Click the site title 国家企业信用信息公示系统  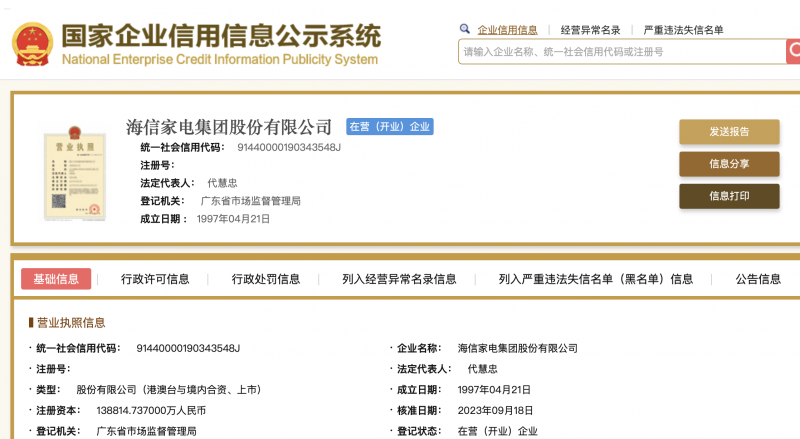tap(221, 36)
